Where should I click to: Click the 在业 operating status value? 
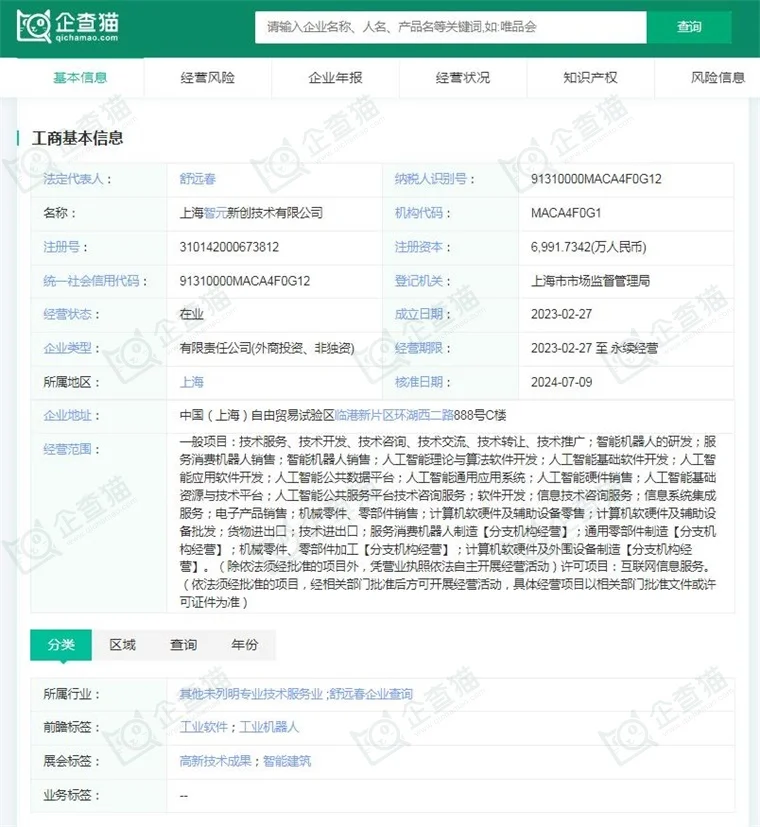click(x=191, y=314)
